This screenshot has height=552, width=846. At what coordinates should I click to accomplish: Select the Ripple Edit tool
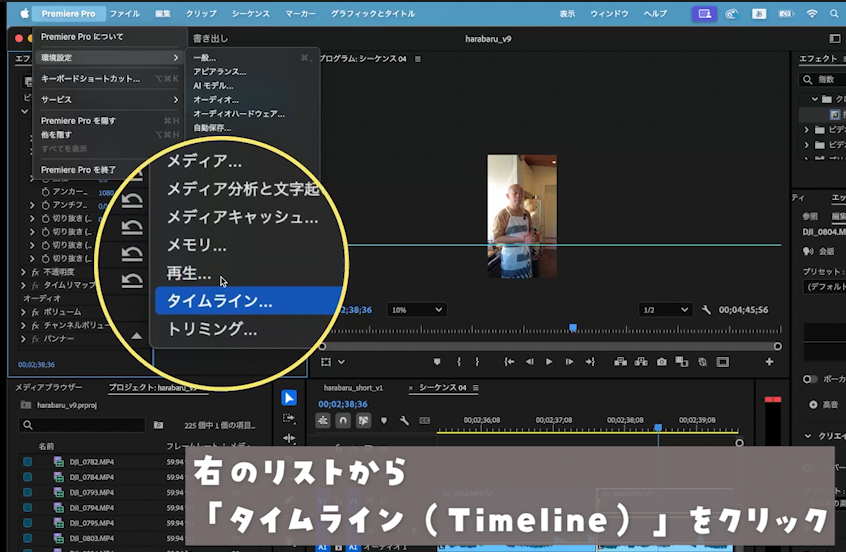click(x=289, y=438)
